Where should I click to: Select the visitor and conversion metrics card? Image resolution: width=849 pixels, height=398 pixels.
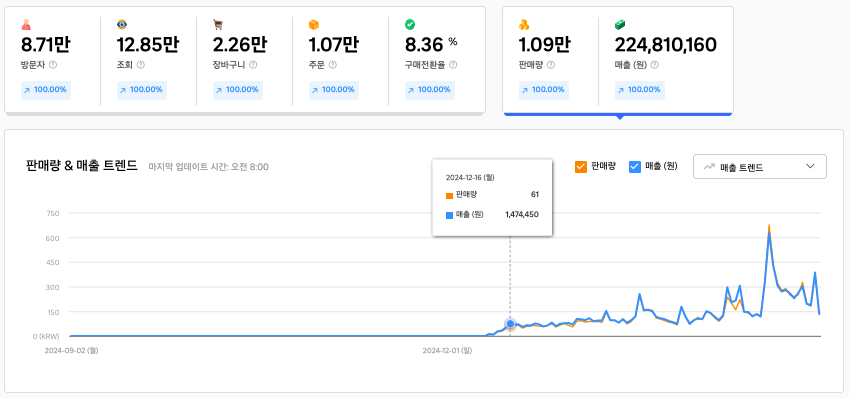pos(245,60)
